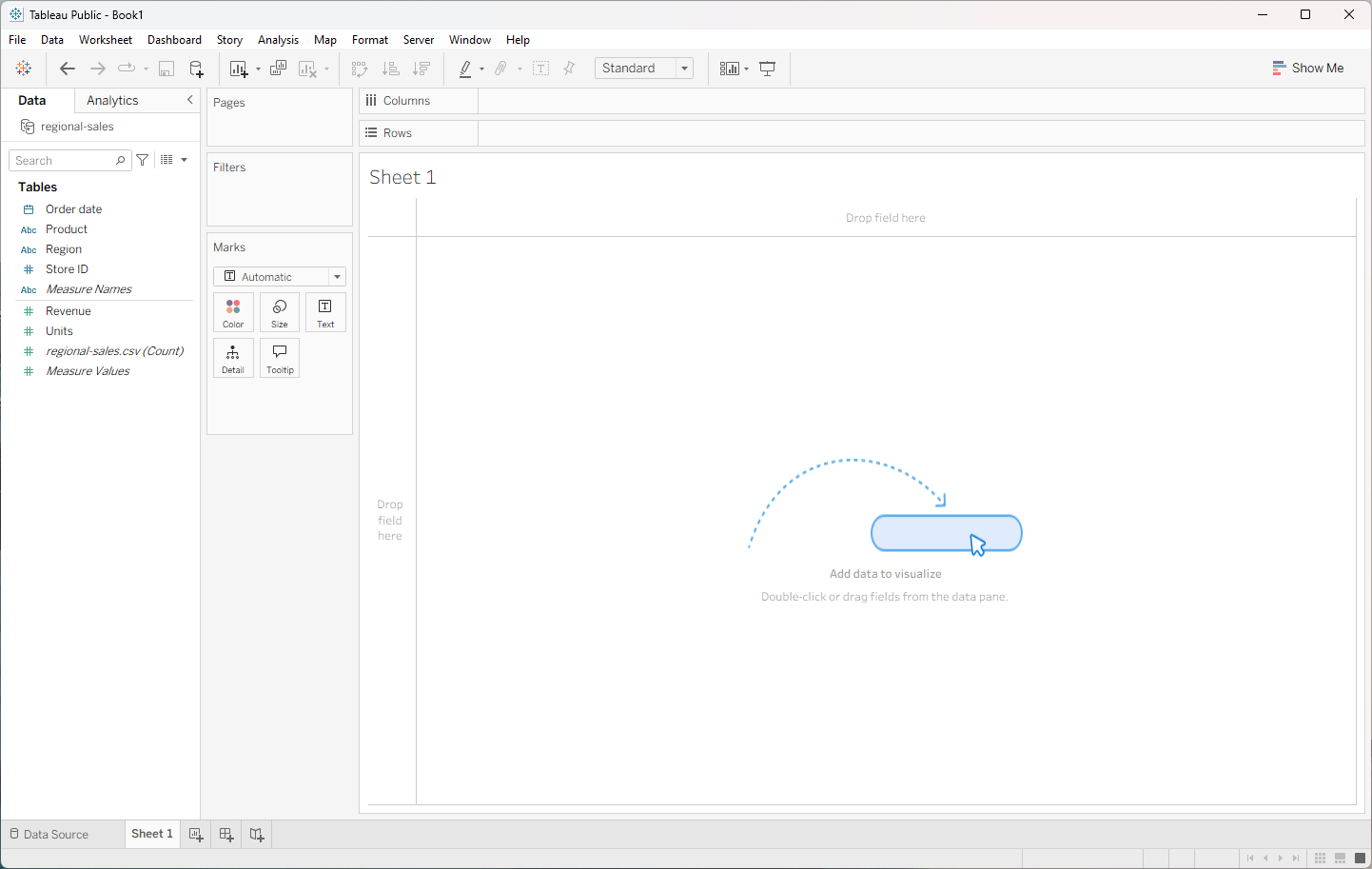Collapse the Data pane
The height and width of the screenshot is (869, 1372).
[190, 100]
